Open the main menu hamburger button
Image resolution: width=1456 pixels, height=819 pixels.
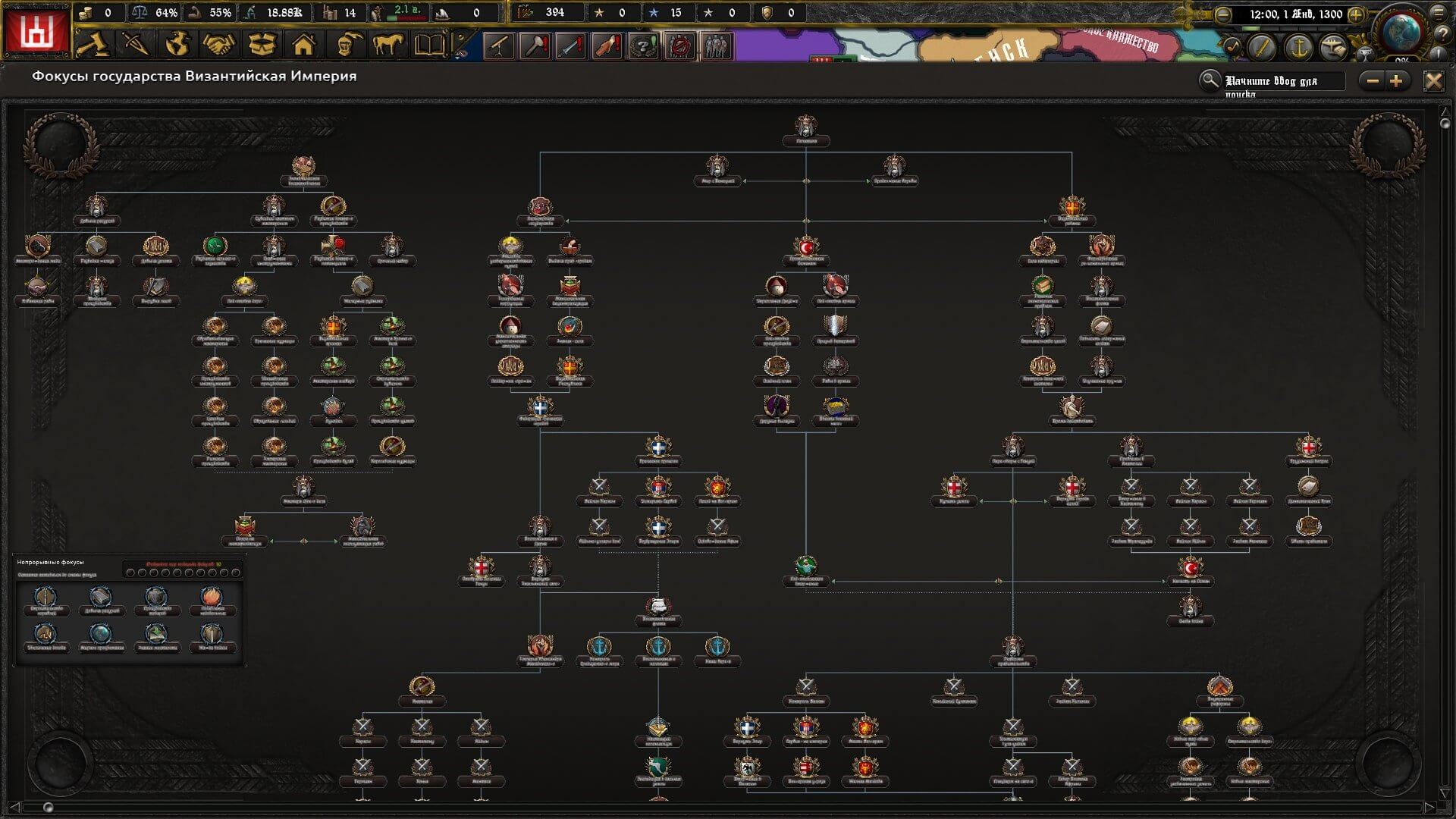[1439, 13]
